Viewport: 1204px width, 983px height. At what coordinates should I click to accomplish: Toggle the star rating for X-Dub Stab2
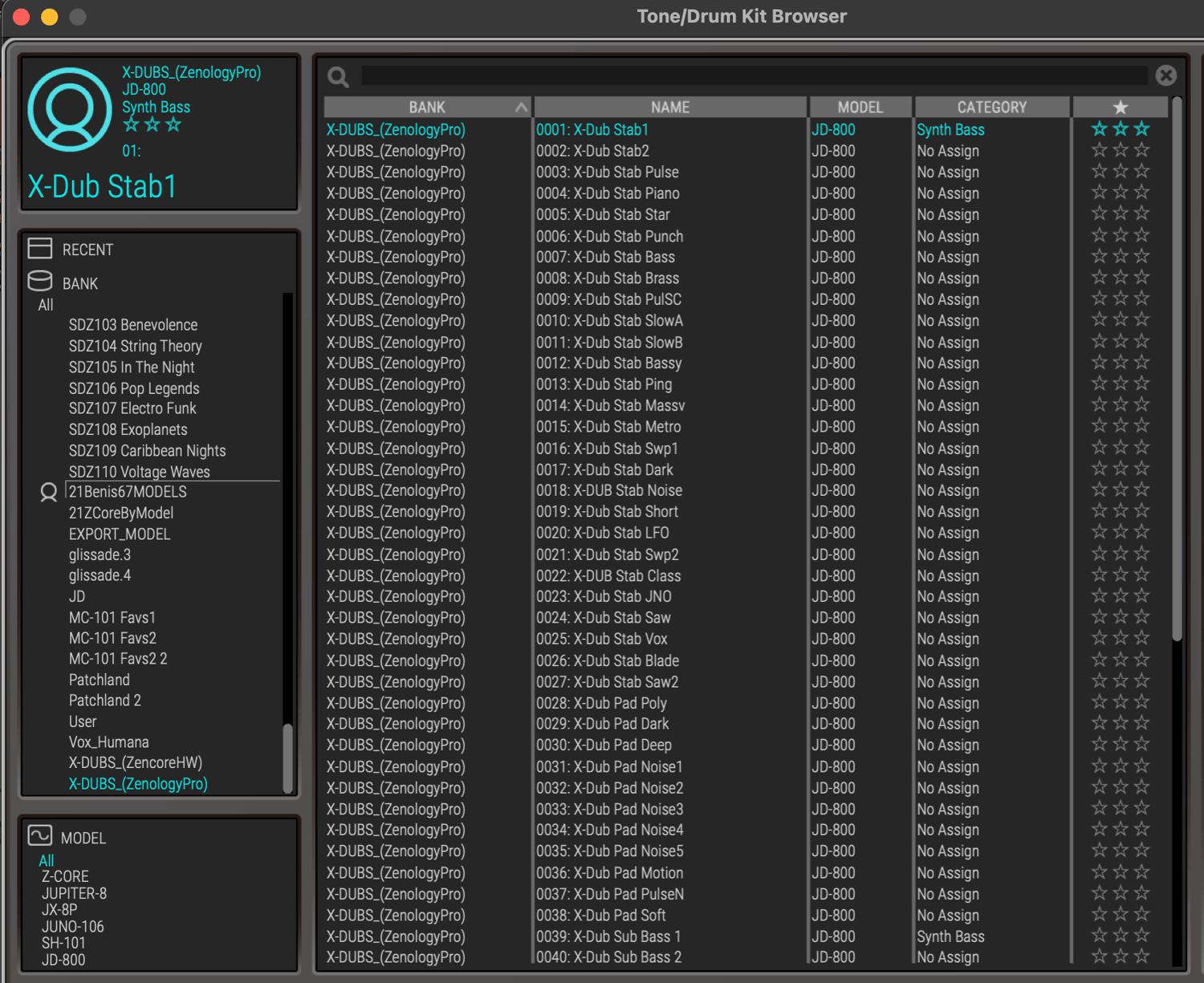(1121, 150)
